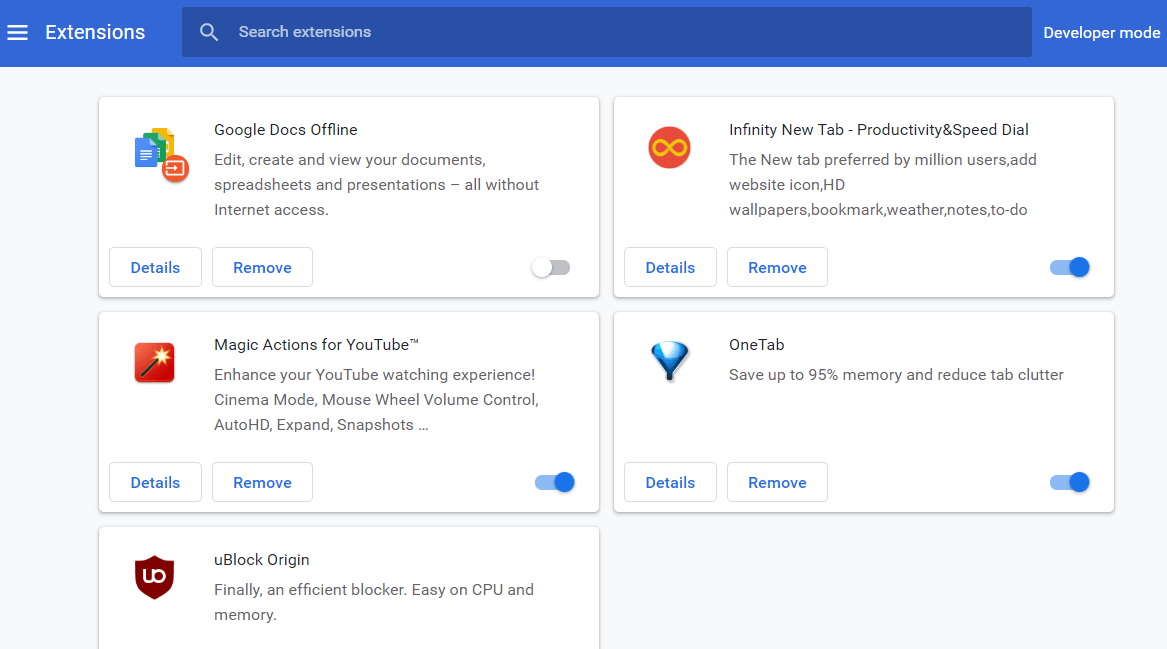Turn off Magic Actions for YouTube

pyautogui.click(x=555, y=482)
